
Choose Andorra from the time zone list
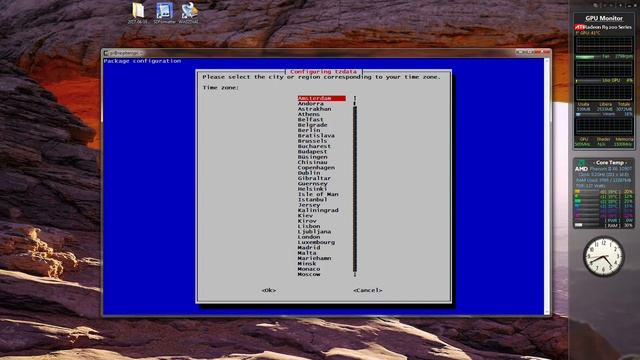coord(311,104)
